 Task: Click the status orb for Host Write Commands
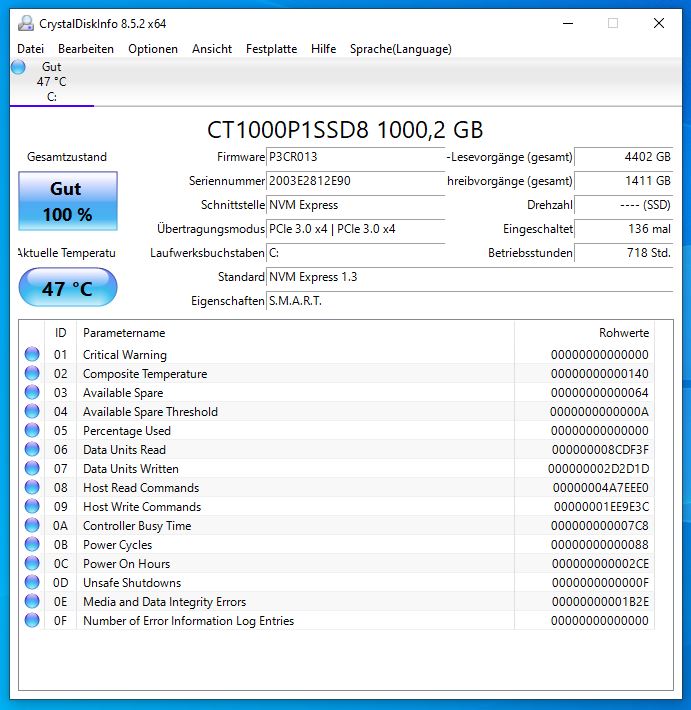[32, 506]
